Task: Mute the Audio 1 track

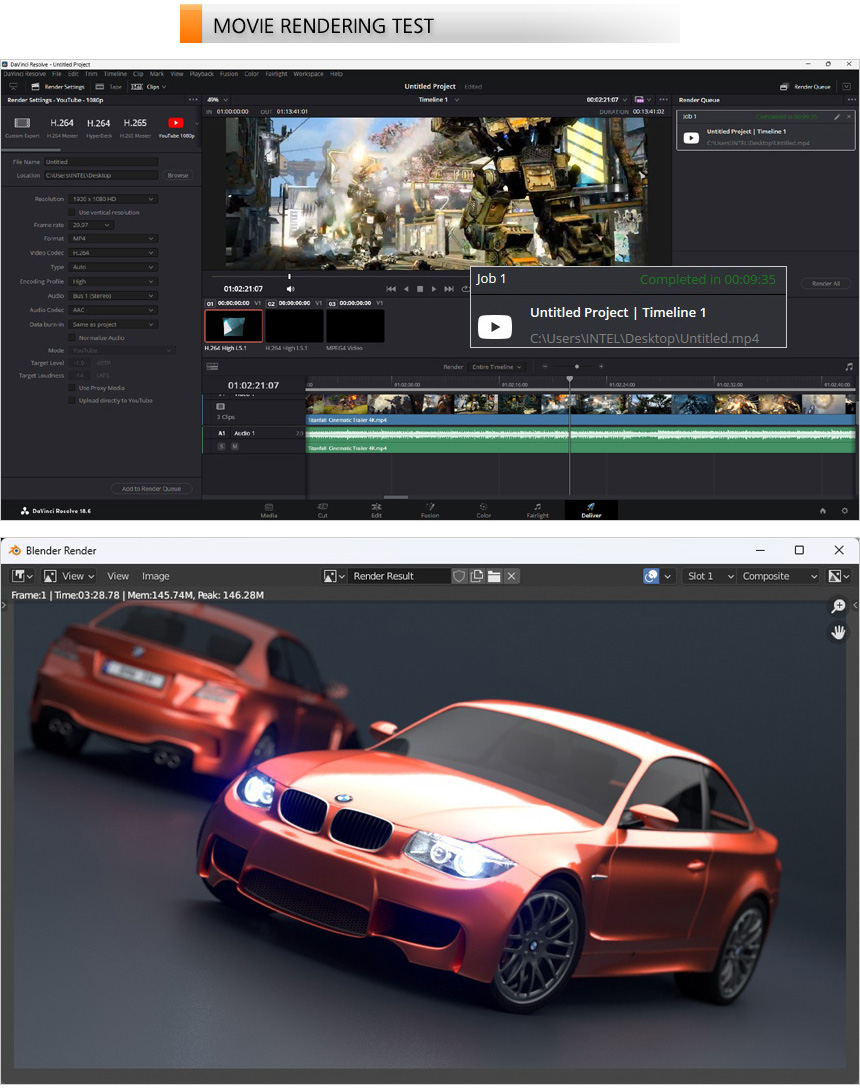Action: (235, 446)
